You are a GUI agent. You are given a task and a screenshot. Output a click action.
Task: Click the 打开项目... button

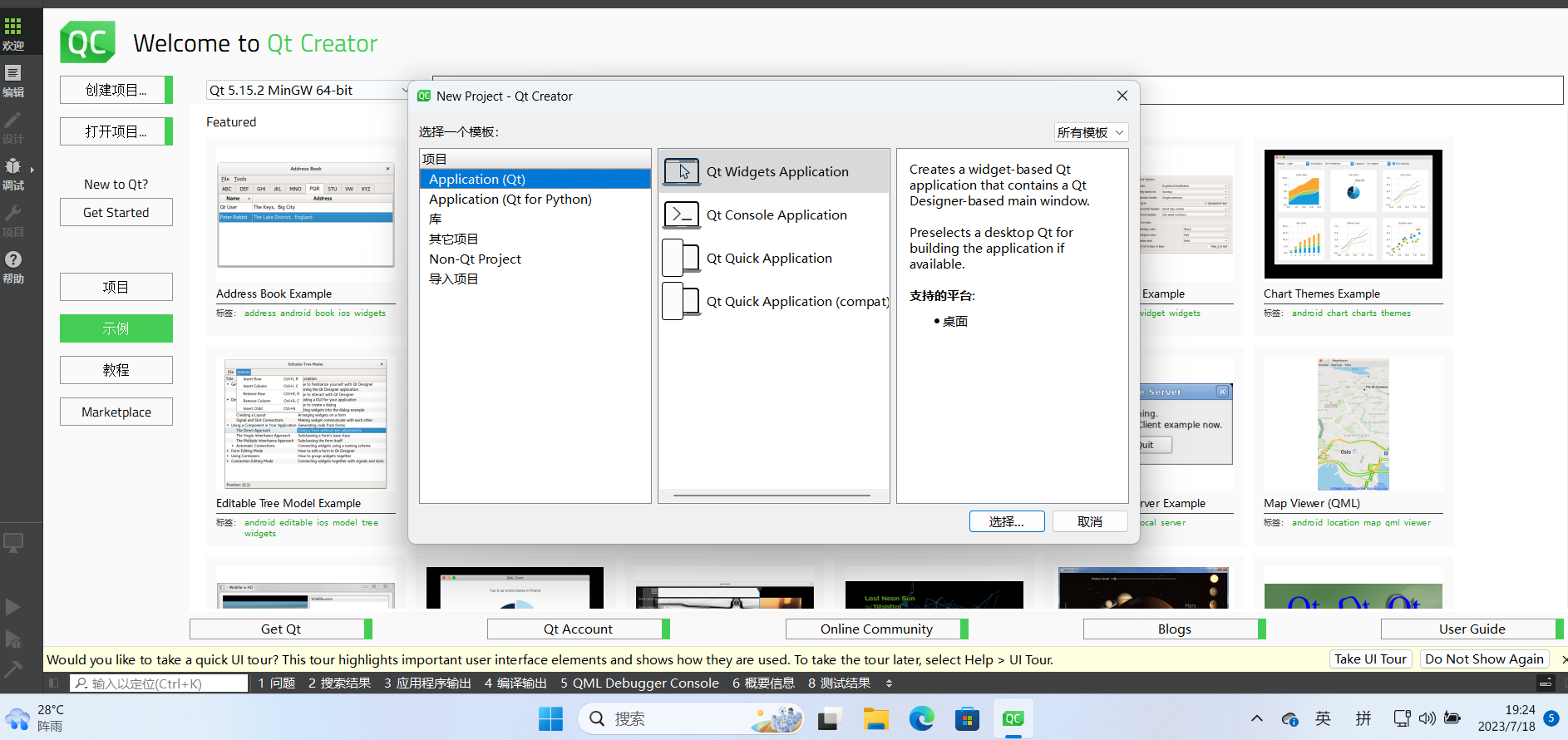point(116,131)
